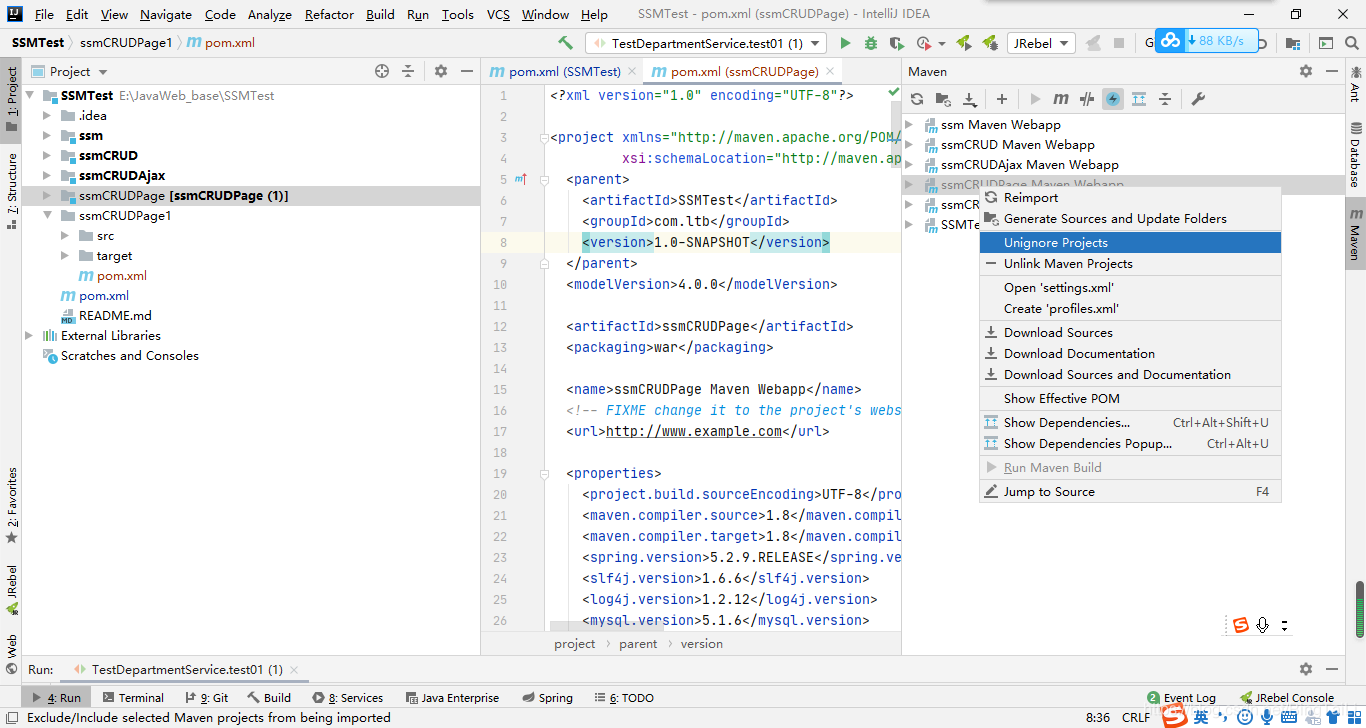Expand the ssmCRUD module folder
1366x728 pixels.
point(47,156)
